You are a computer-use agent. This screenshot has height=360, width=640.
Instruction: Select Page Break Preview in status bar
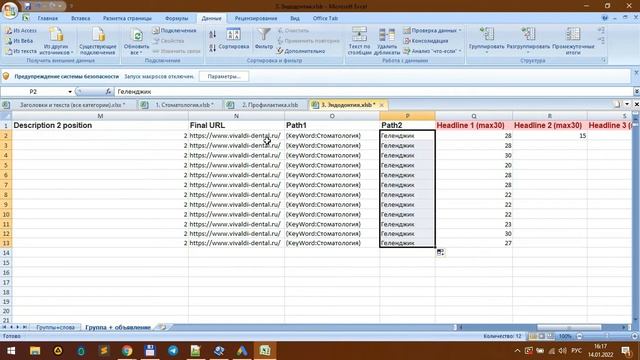pos(550,336)
